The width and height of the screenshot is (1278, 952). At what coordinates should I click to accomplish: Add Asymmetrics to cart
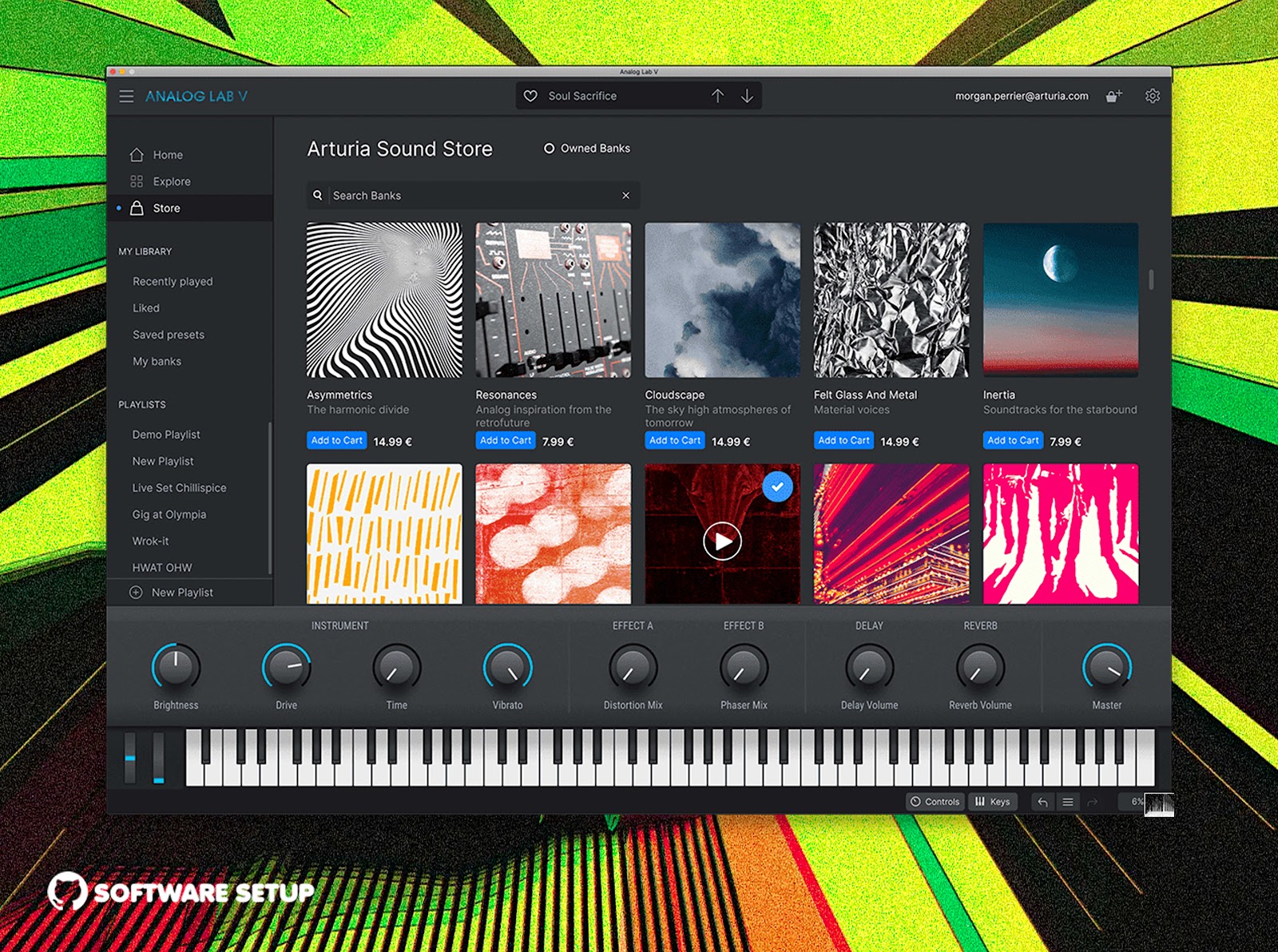coord(336,440)
